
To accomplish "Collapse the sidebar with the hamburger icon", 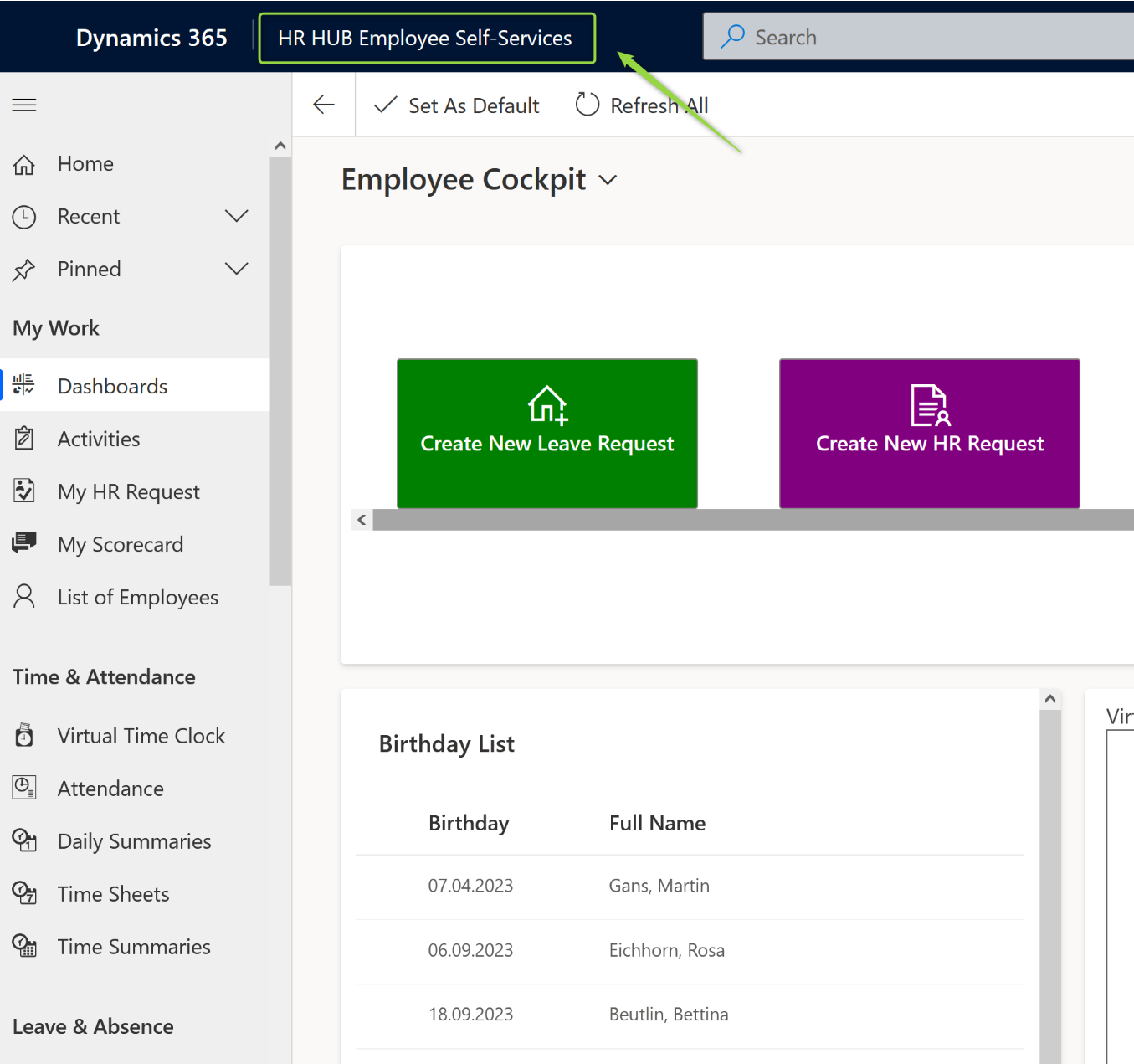I will [x=23, y=105].
